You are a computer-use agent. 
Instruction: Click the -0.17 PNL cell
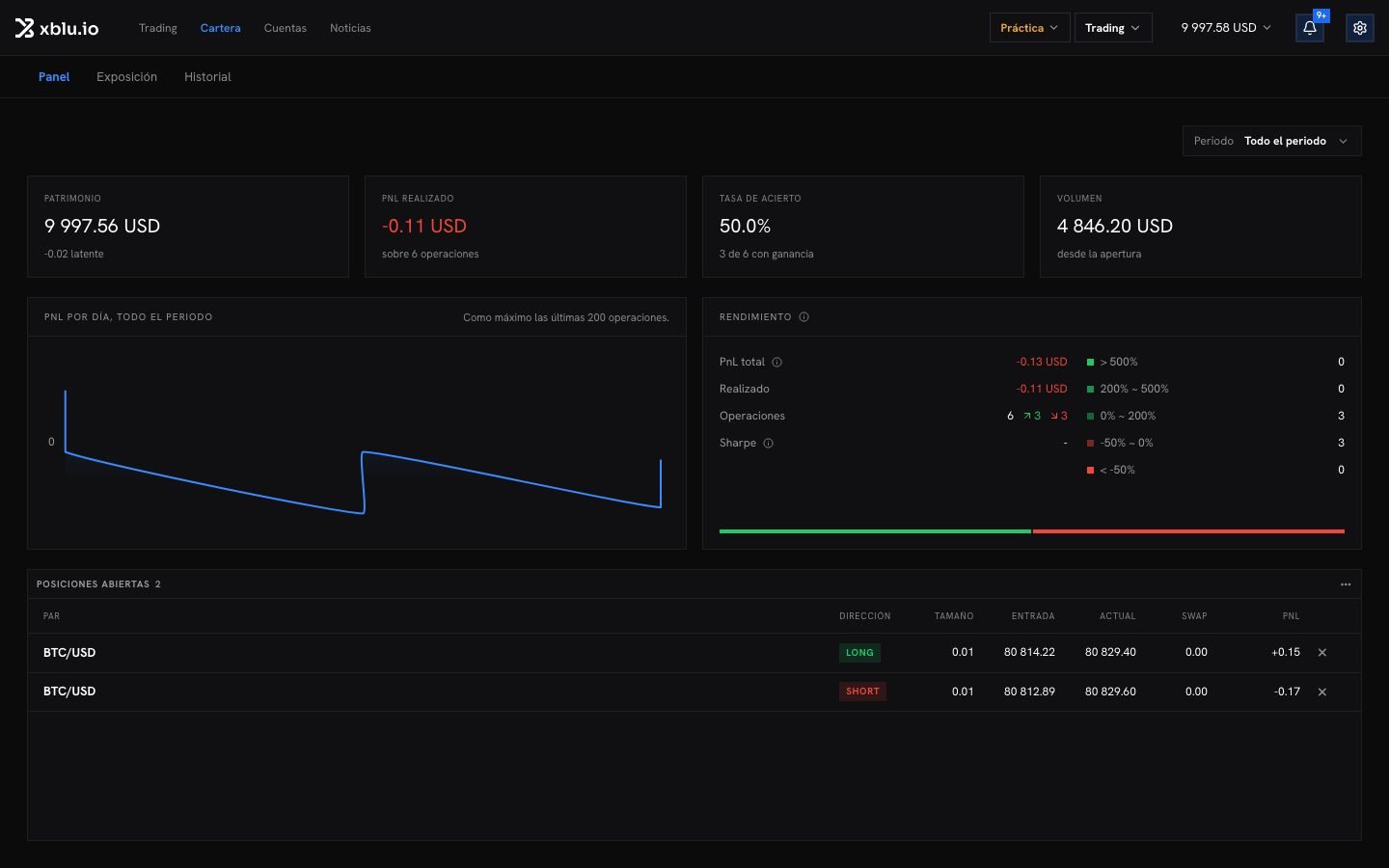[1287, 692]
